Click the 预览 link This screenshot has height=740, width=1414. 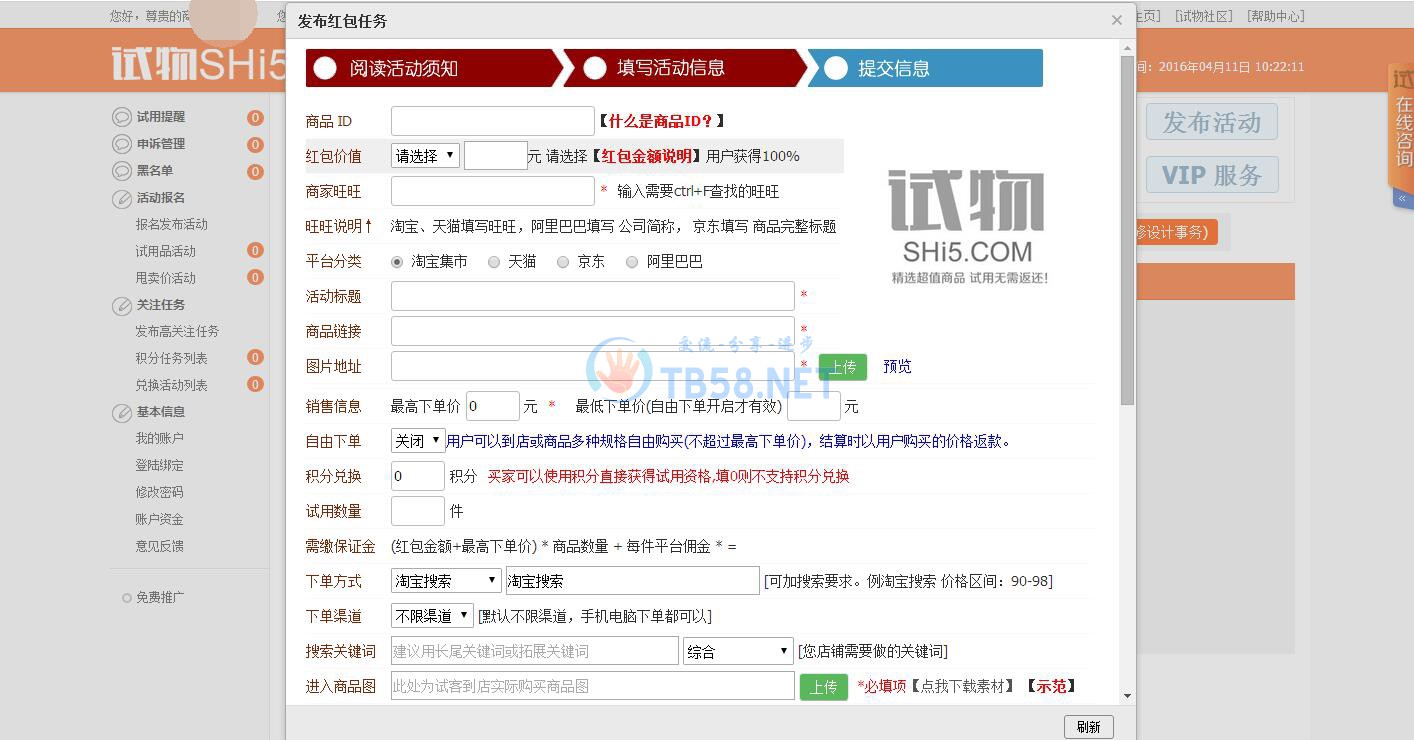point(897,367)
